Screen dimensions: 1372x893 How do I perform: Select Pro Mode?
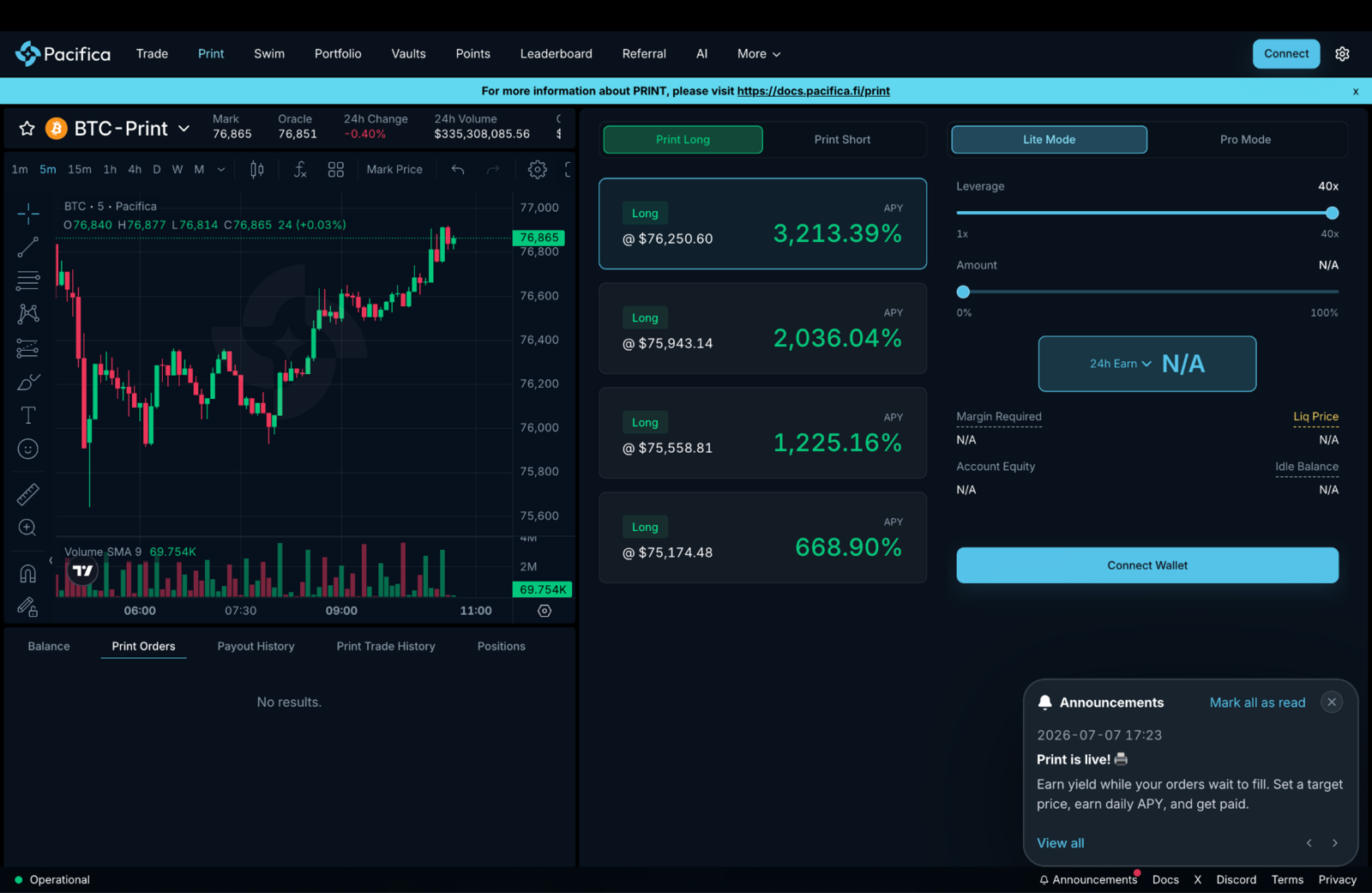point(1245,140)
